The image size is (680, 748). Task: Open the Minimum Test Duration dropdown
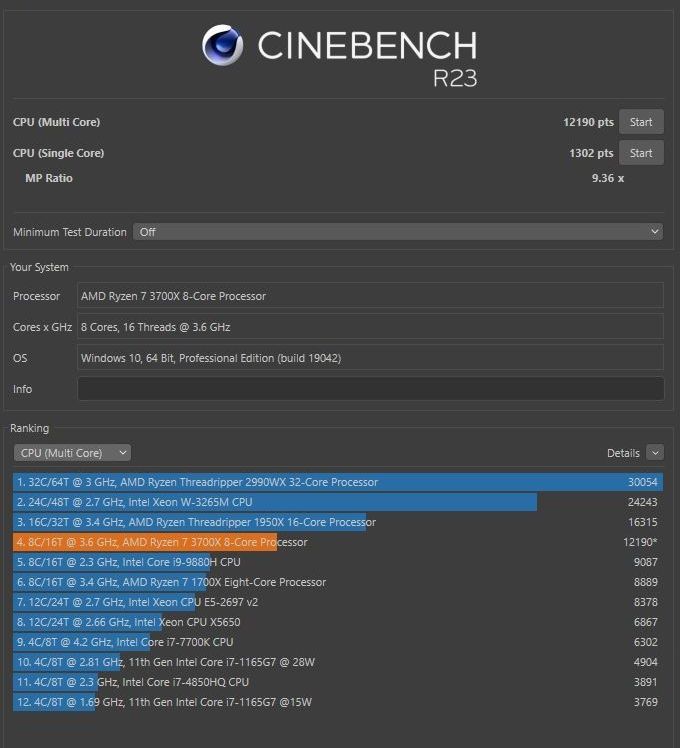point(398,232)
